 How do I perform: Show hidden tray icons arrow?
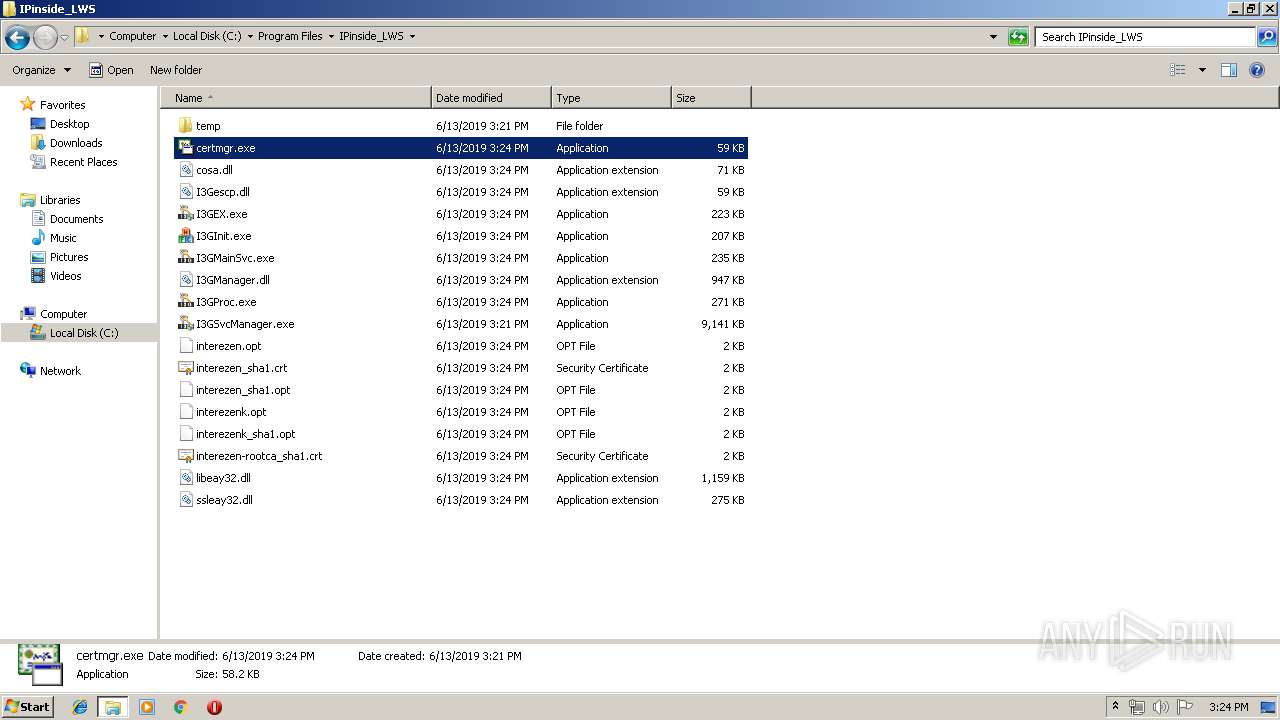click(x=1115, y=706)
